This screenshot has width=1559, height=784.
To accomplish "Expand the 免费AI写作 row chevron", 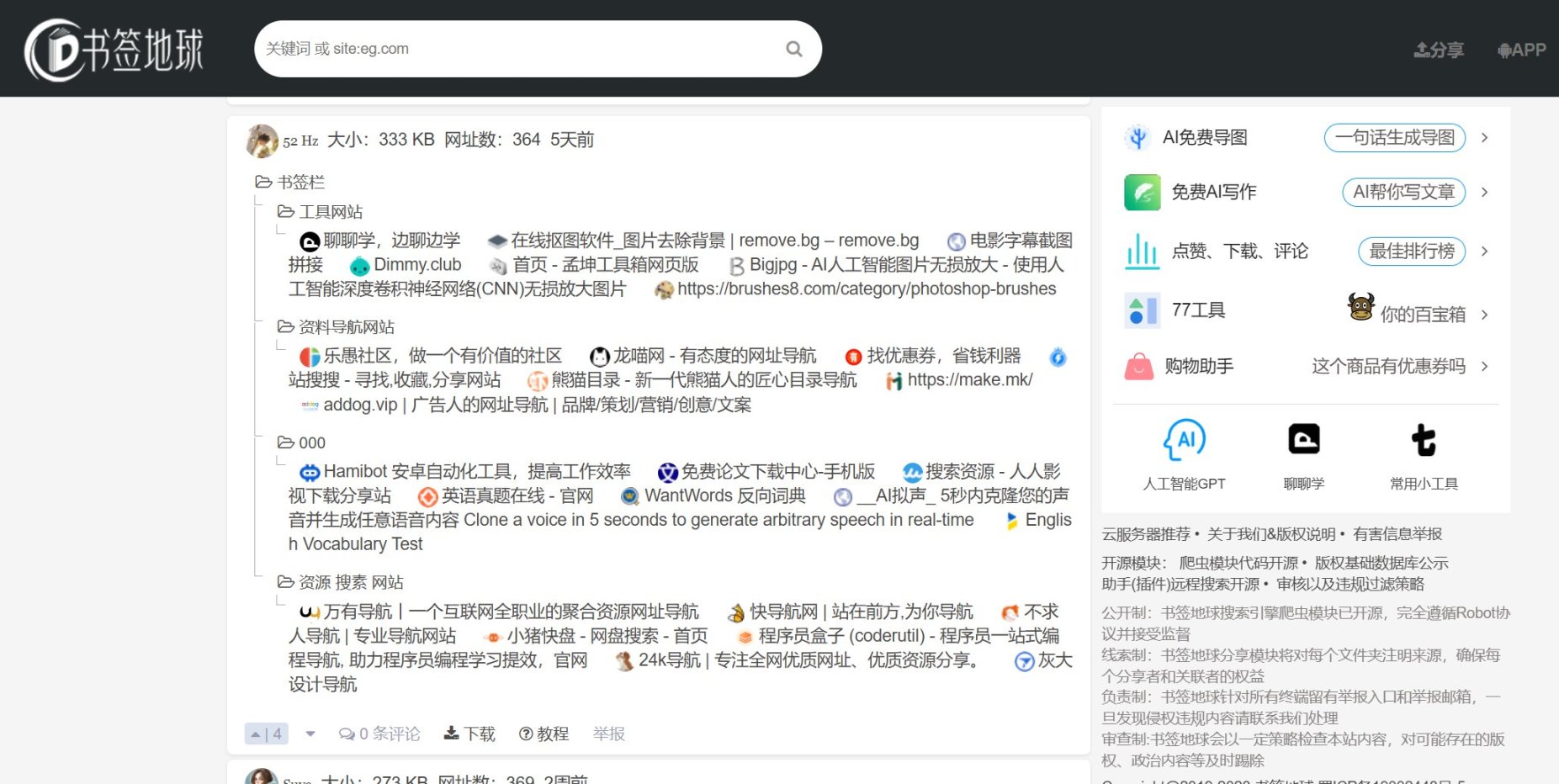I will coord(1485,192).
